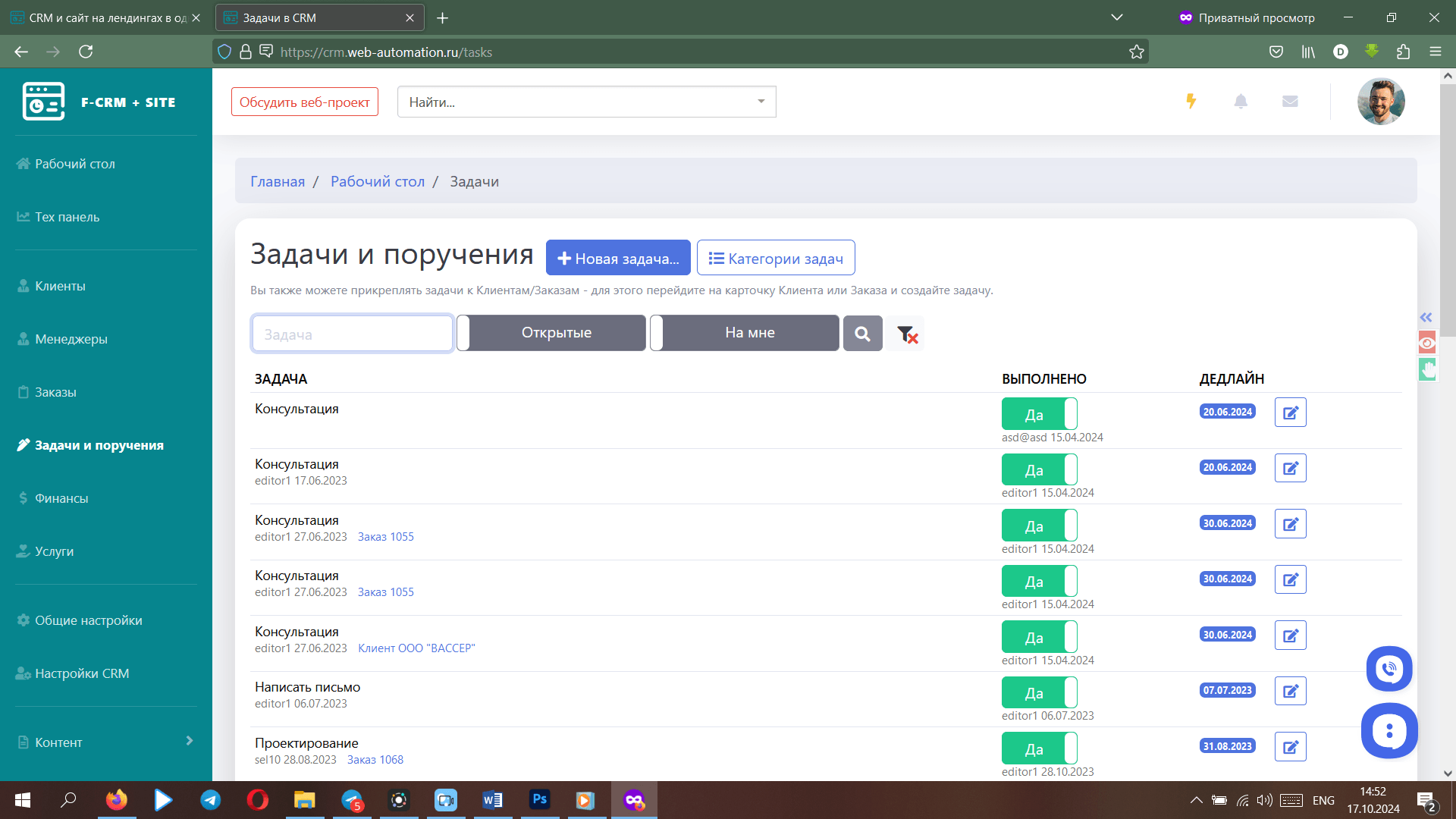The height and width of the screenshot is (819, 1456).
Task: Toggle 'Да' switch on Проектирование task
Action: click(1039, 748)
